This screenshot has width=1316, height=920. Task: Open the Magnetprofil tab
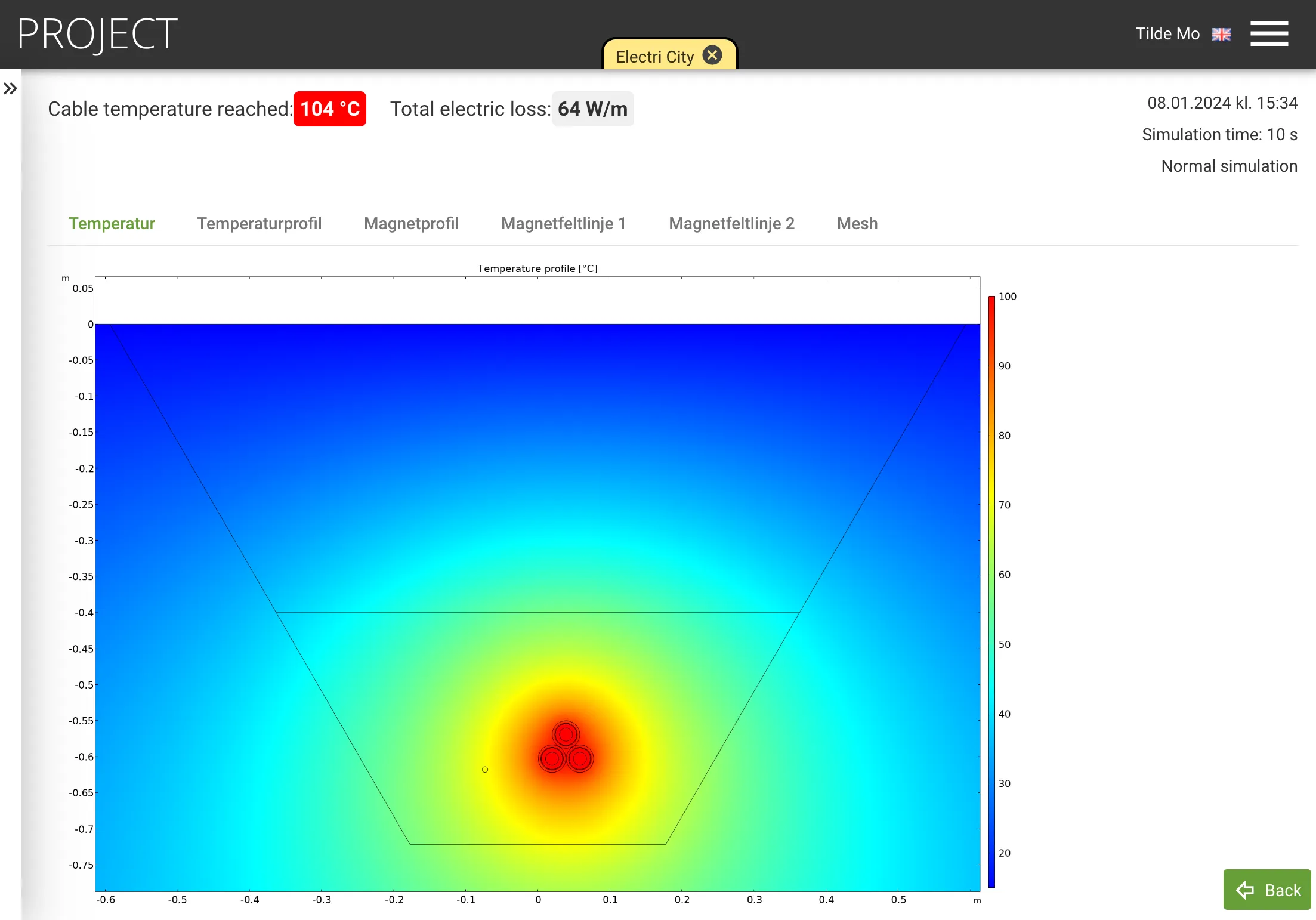pos(411,223)
